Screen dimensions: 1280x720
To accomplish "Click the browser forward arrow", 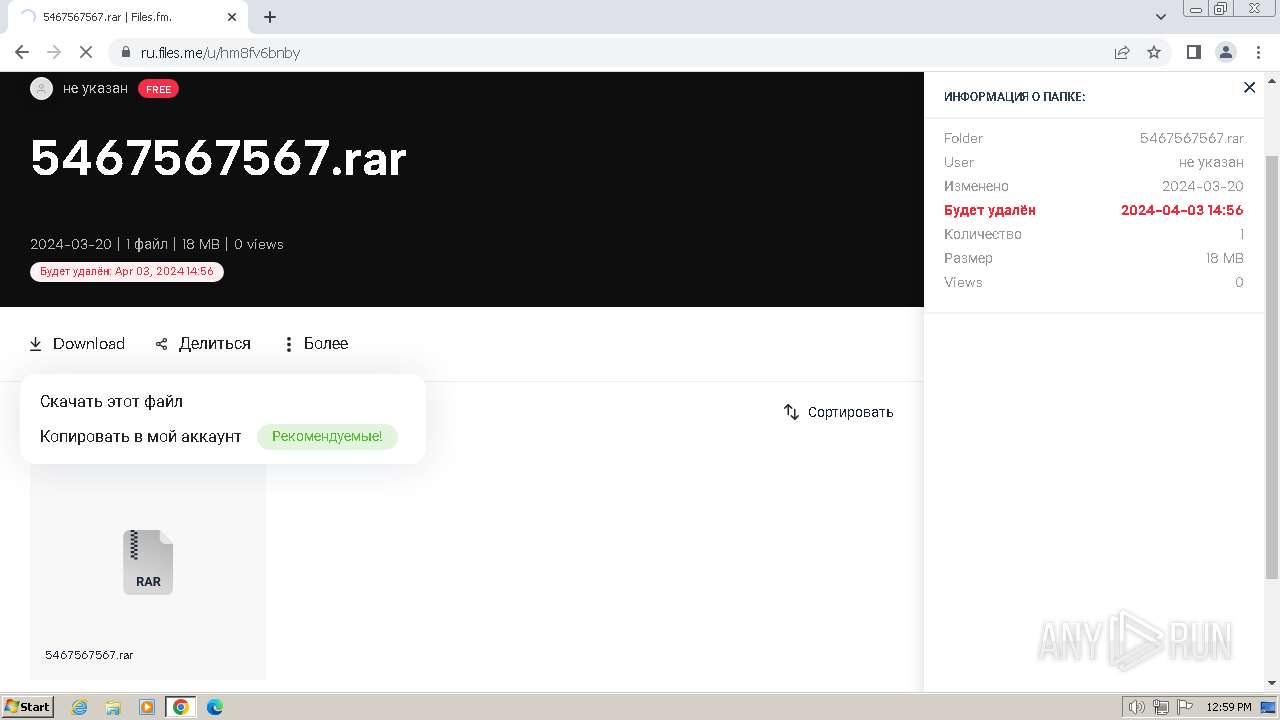I will coord(54,52).
